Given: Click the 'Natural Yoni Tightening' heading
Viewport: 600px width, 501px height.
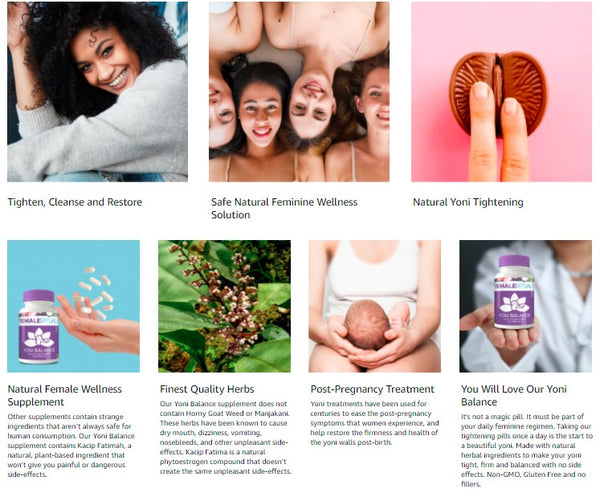Looking at the screenshot, I should (468, 202).
